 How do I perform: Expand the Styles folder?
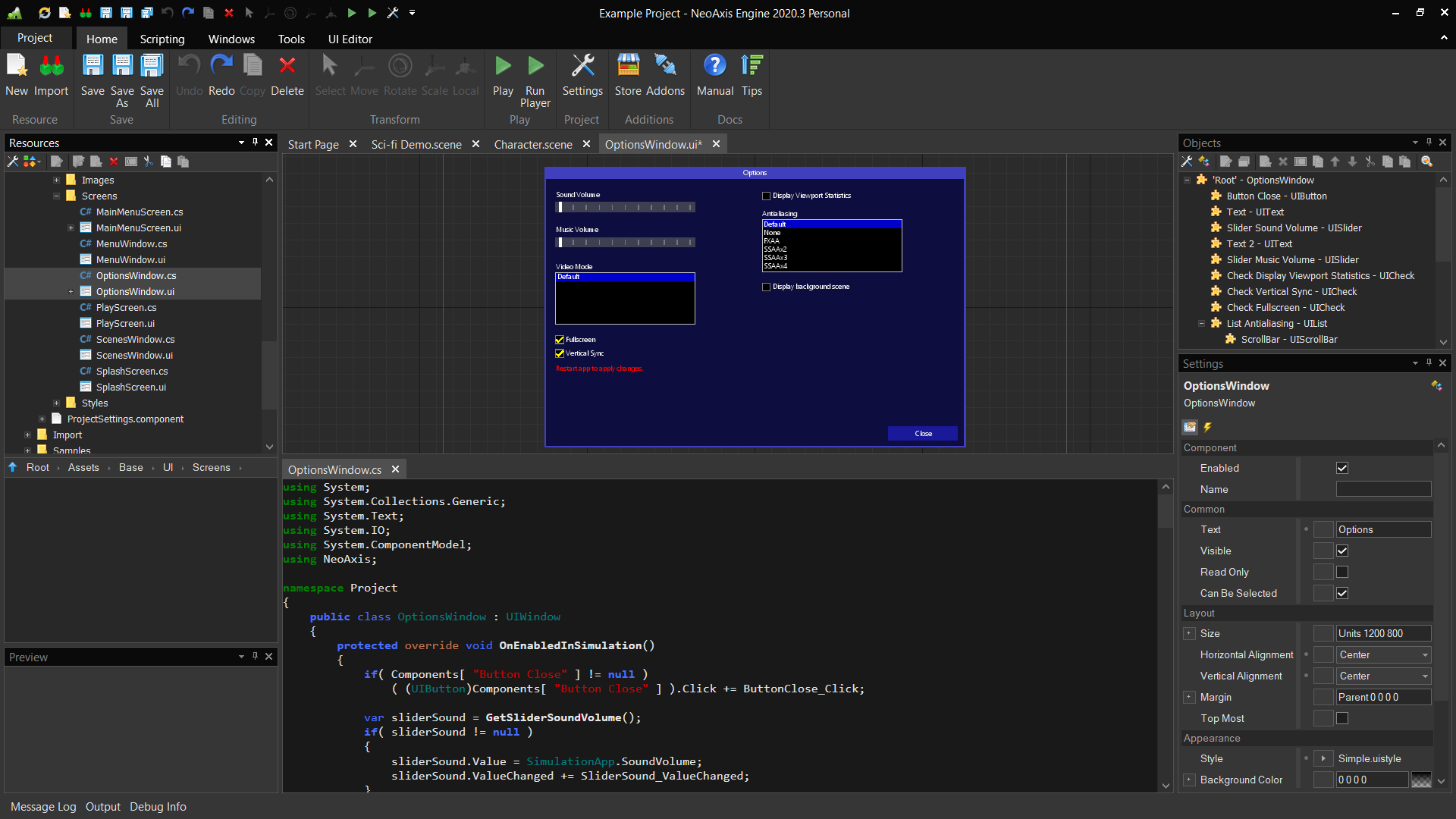[57, 403]
